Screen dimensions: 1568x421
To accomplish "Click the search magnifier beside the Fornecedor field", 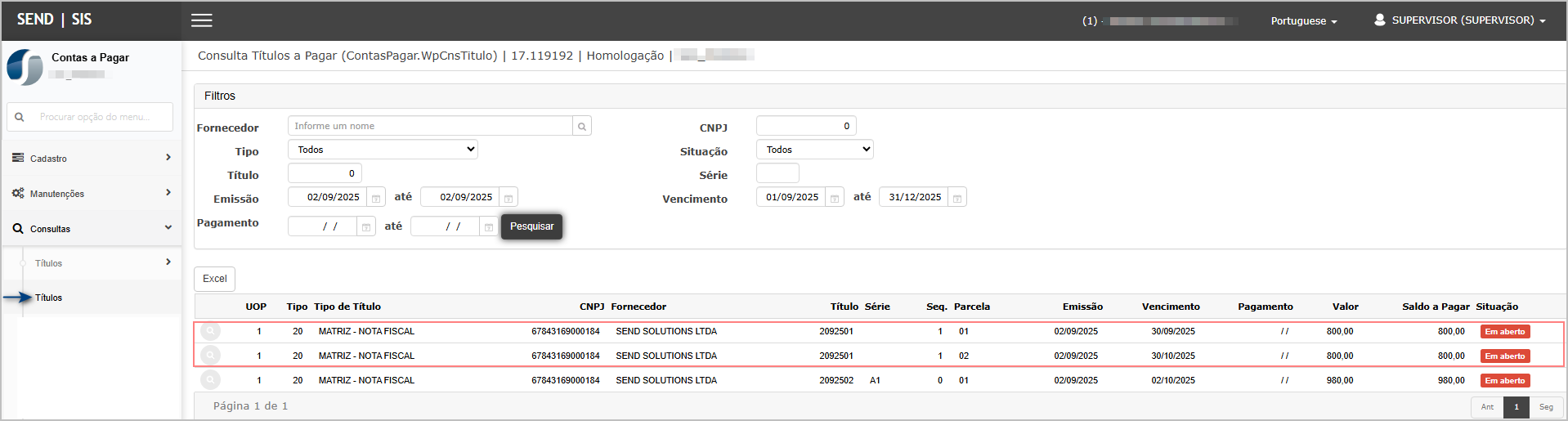I will click(x=582, y=126).
